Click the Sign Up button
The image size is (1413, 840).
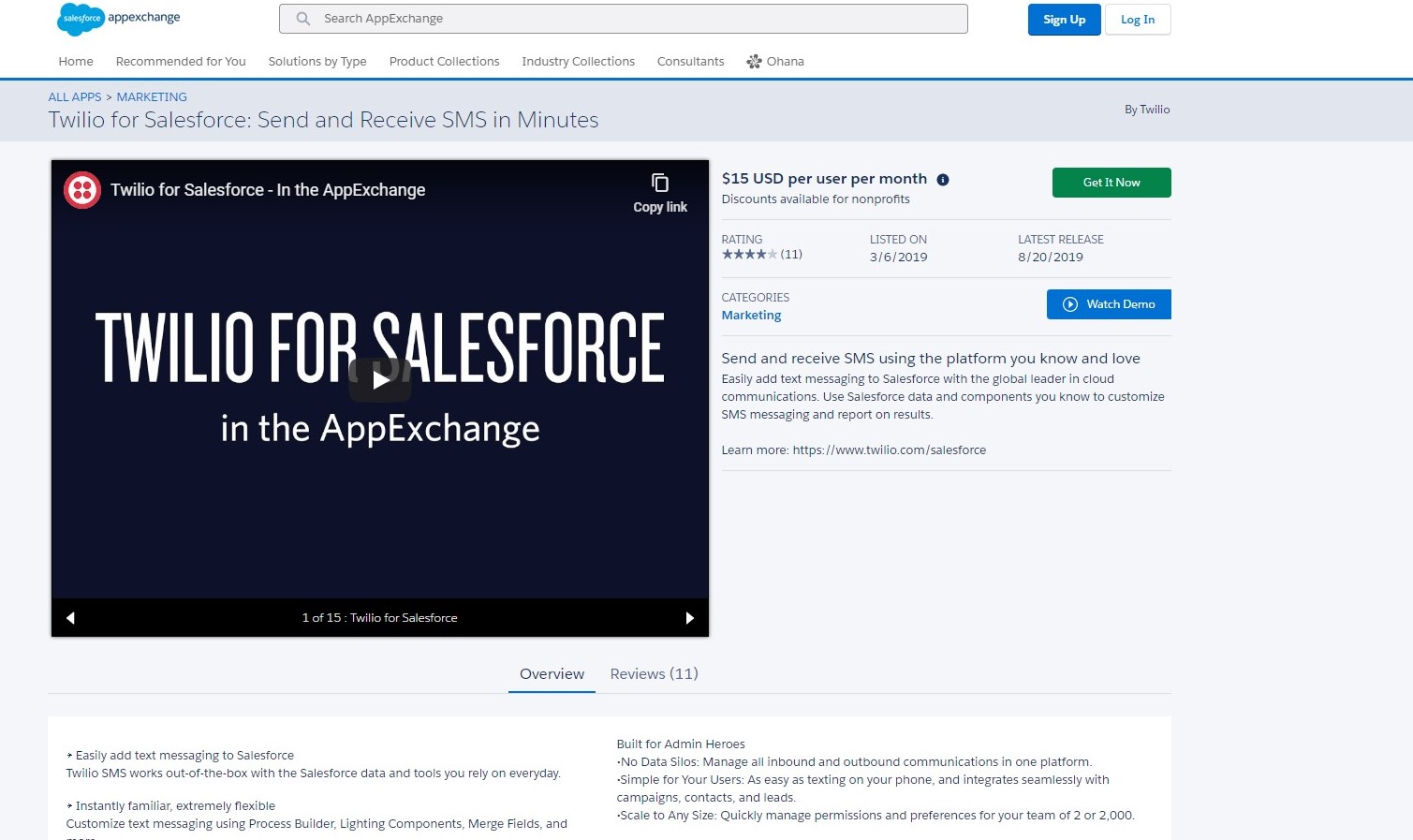click(x=1064, y=19)
